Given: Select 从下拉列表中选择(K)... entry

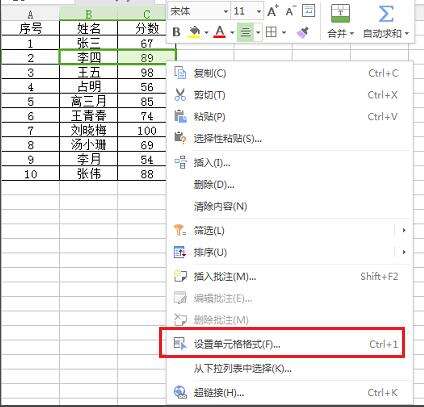Looking at the screenshot, I should pyautogui.click(x=289, y=369).
